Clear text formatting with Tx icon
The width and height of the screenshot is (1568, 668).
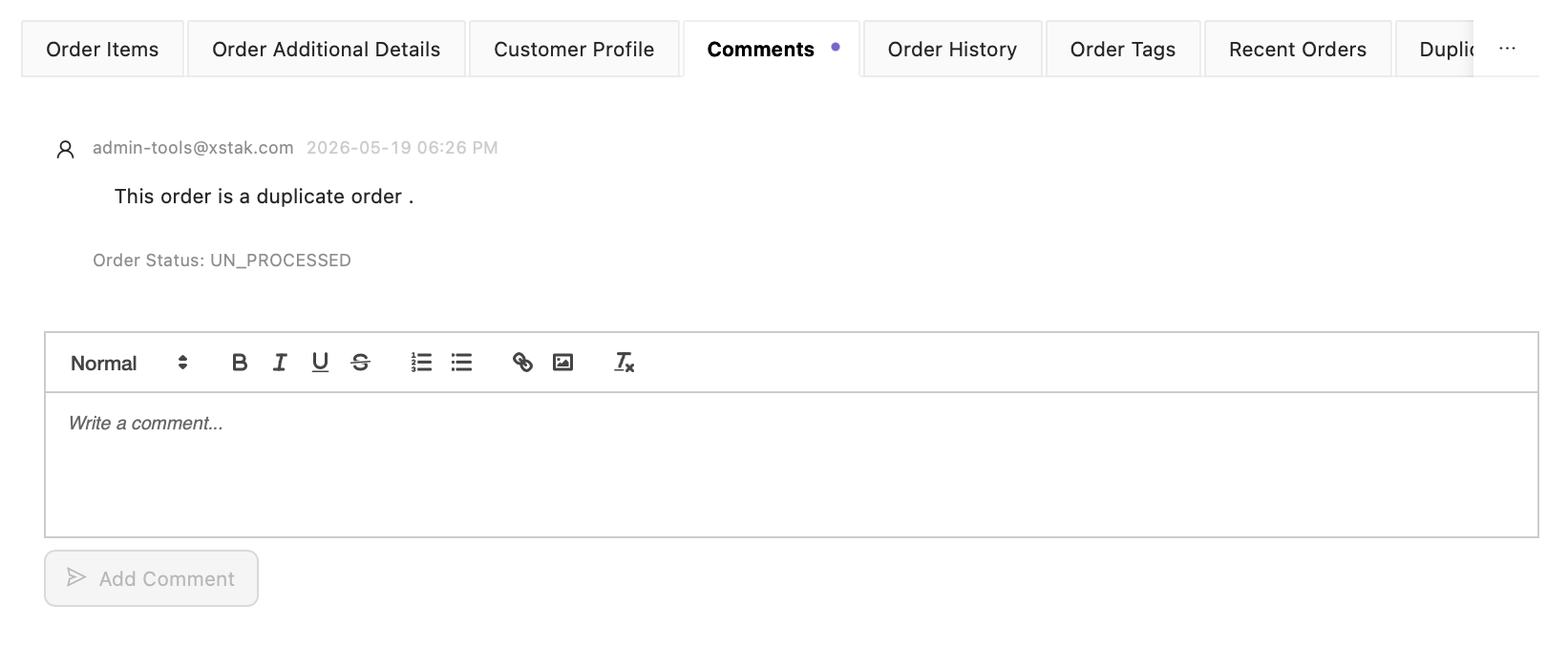[624, 363]
